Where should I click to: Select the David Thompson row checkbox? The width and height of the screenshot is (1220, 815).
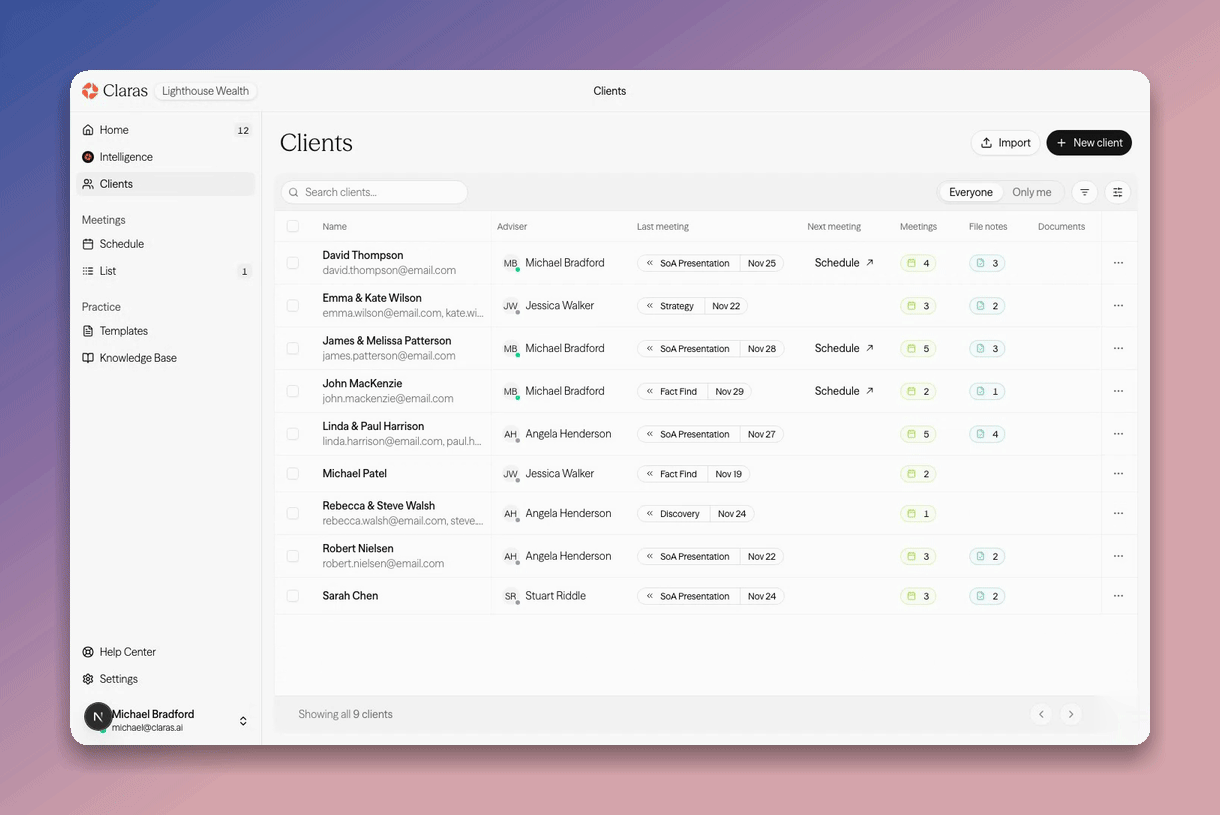click(293, 263)
